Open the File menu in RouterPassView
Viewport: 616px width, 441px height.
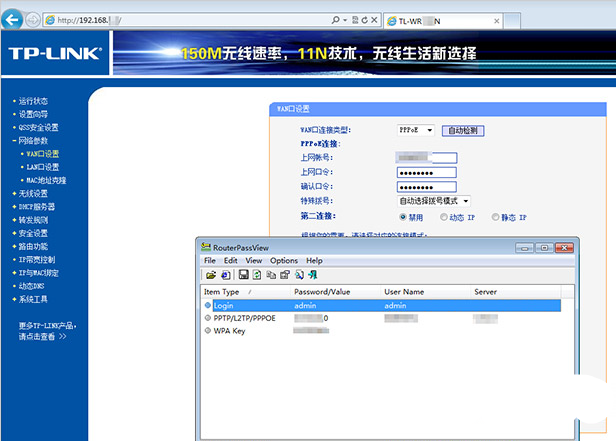click(210, 260)
